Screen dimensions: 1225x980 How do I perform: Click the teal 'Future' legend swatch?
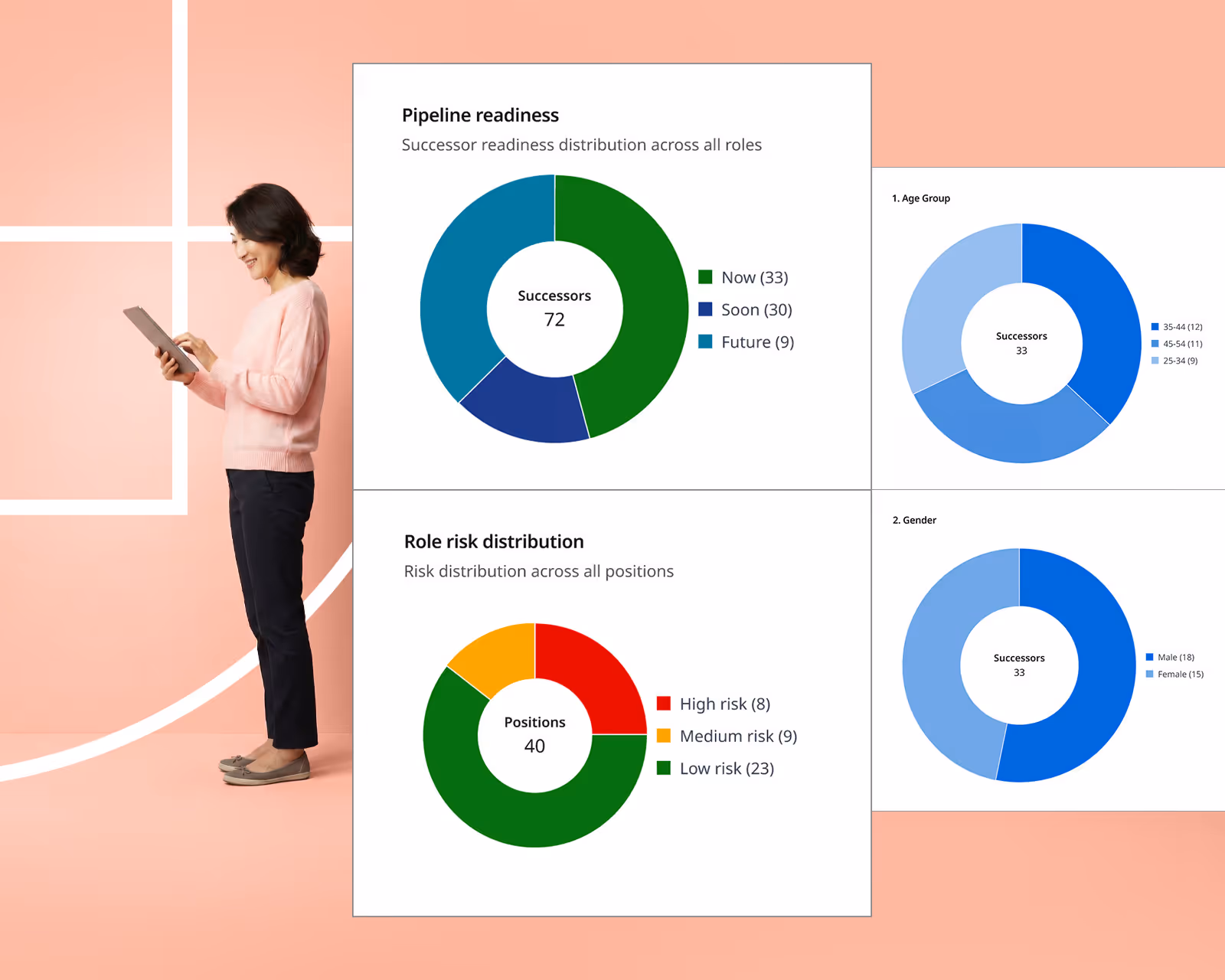coord(705,341)
